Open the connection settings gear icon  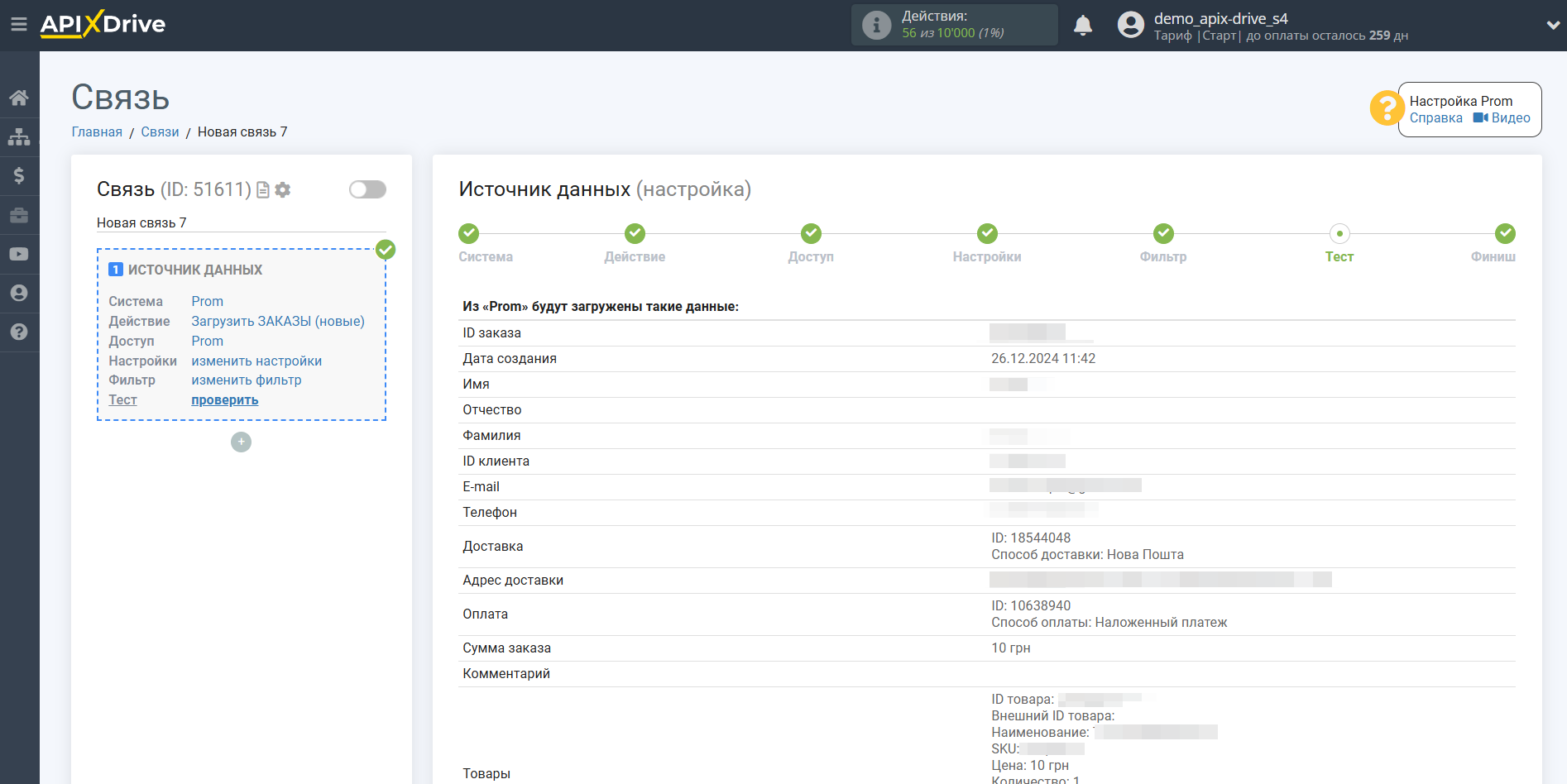point(283,190)
